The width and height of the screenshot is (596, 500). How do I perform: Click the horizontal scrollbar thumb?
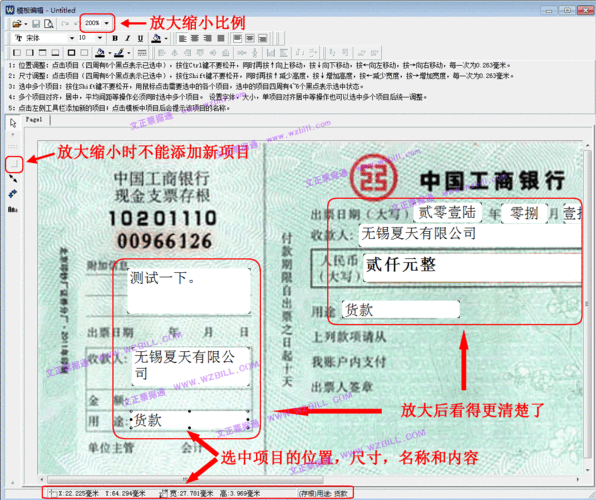pos(185,479)
